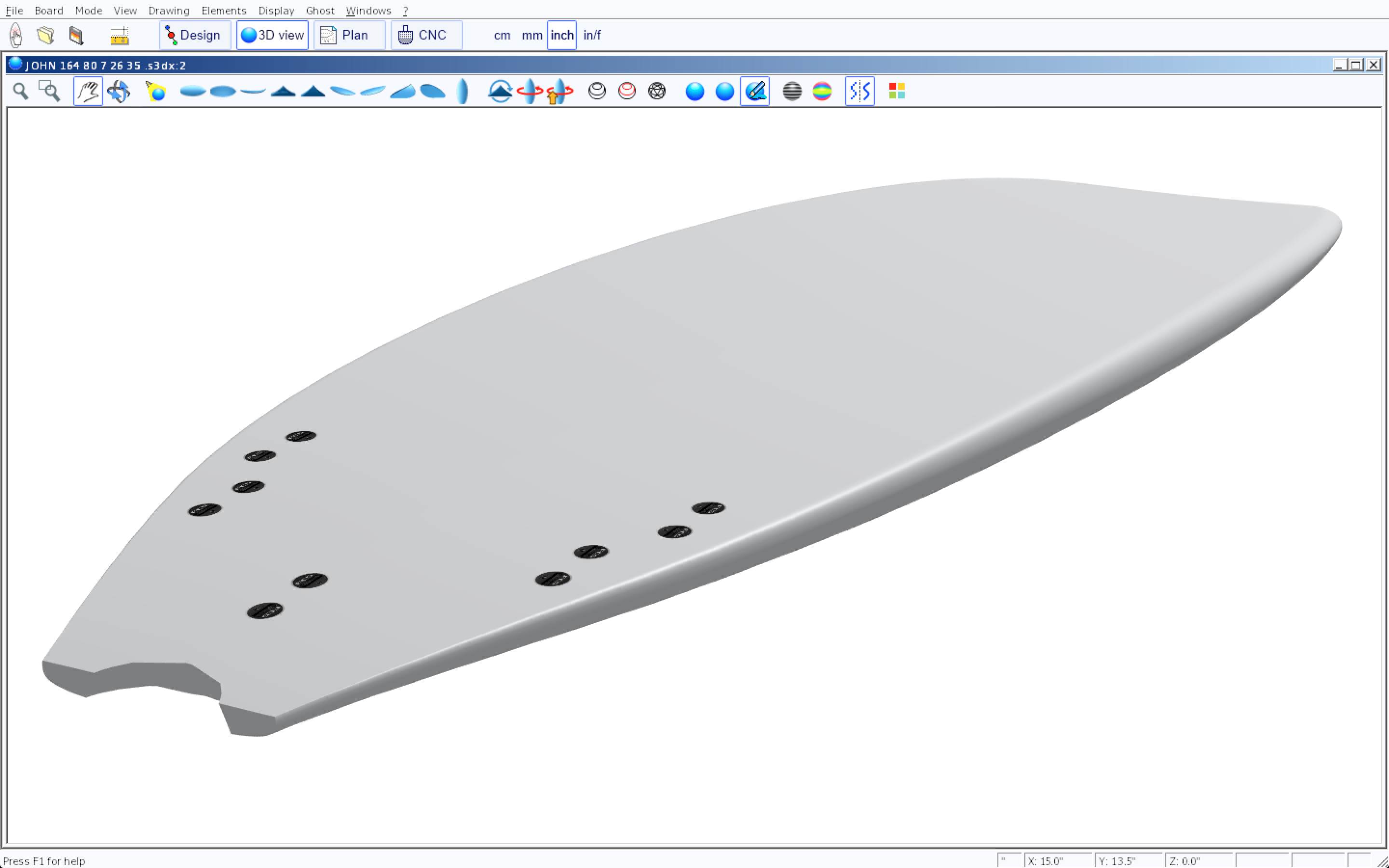This screenshot has height=868, width=1389.
Task: Pick the rainbow curvature color sphere
Action: [822, 91]
